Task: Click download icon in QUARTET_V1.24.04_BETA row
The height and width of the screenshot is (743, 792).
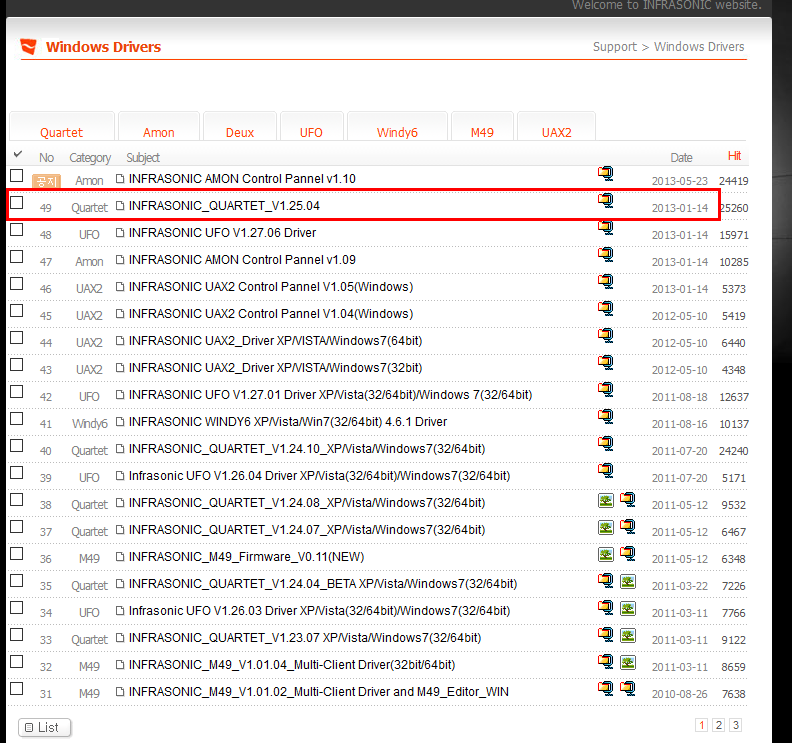Action: 606,580
